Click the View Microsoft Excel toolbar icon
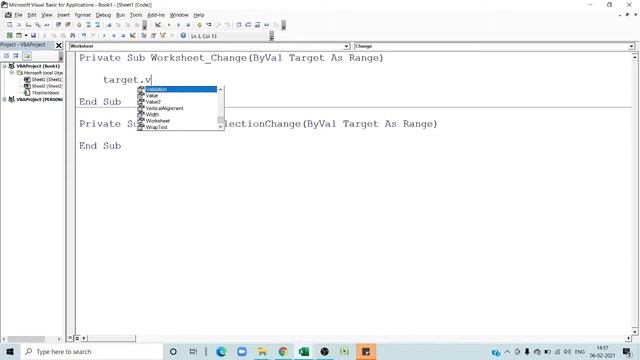This screenshot has width=640, height=360. [x=9, y=36]
